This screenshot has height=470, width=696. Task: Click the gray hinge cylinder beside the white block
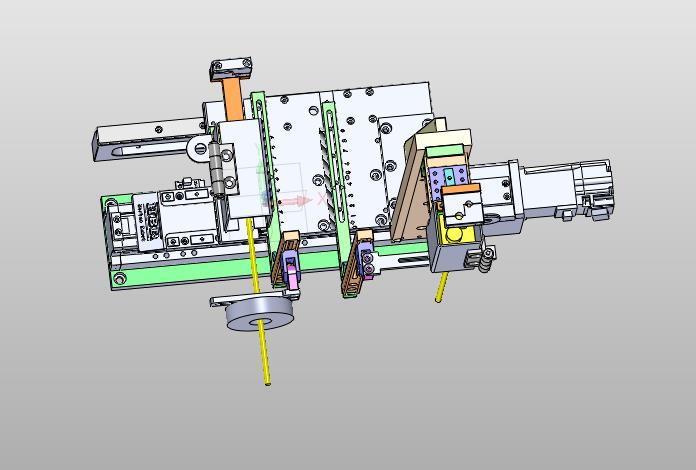pyautogui.click(x=215, y=169)
